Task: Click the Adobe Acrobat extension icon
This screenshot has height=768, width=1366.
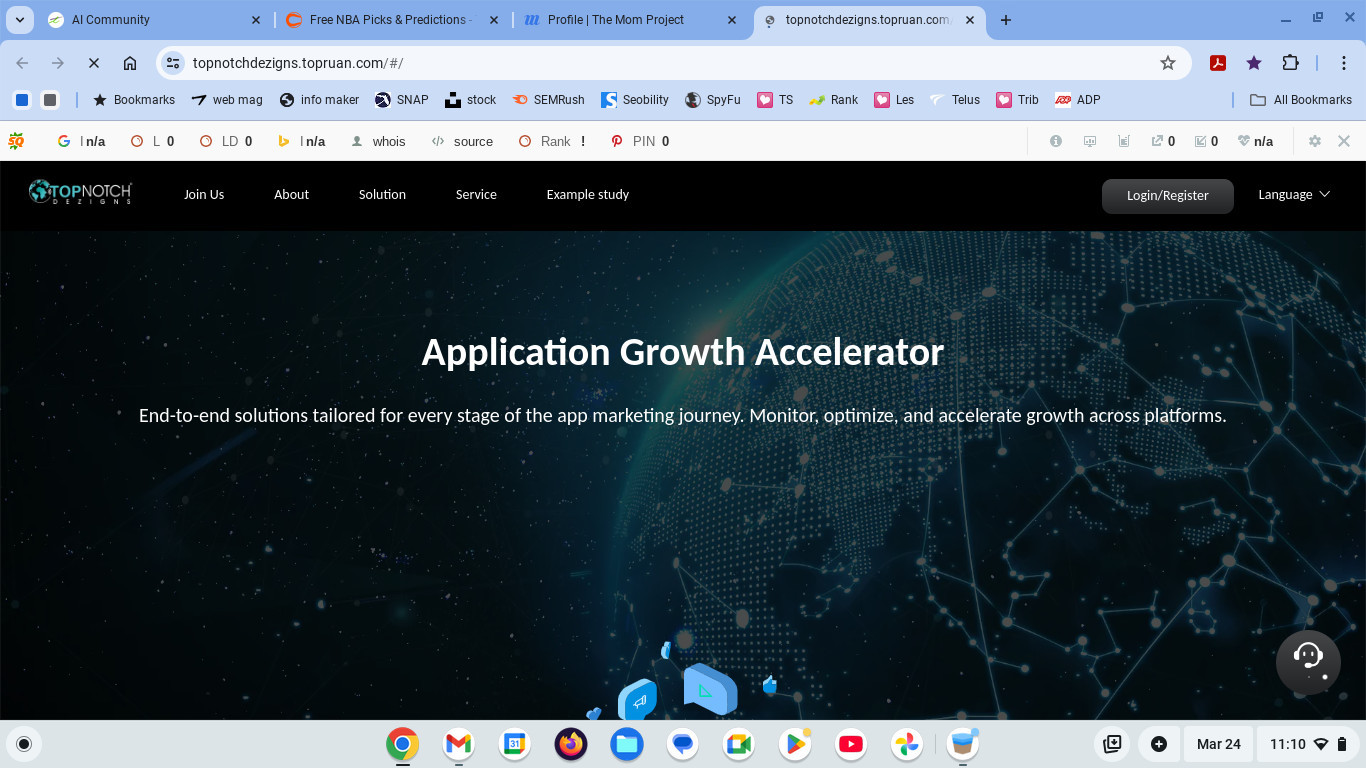Action: (x=1218, y=63)
